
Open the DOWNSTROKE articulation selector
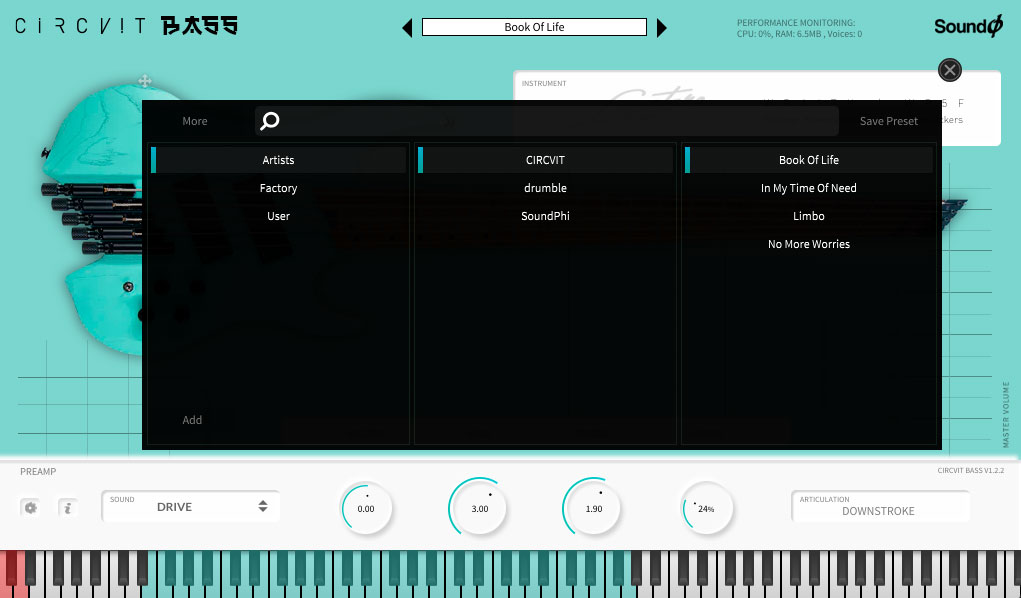[879, 507]
